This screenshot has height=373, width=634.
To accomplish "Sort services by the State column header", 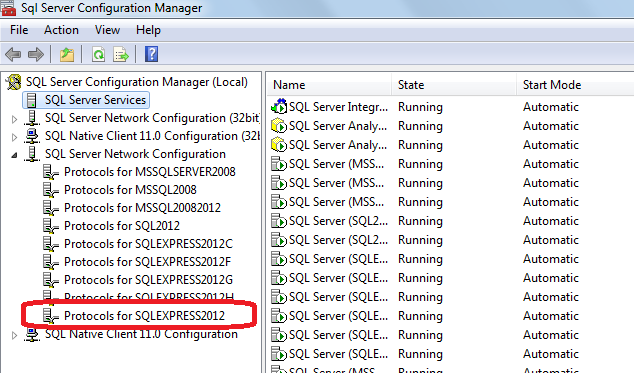I will 454,85.
